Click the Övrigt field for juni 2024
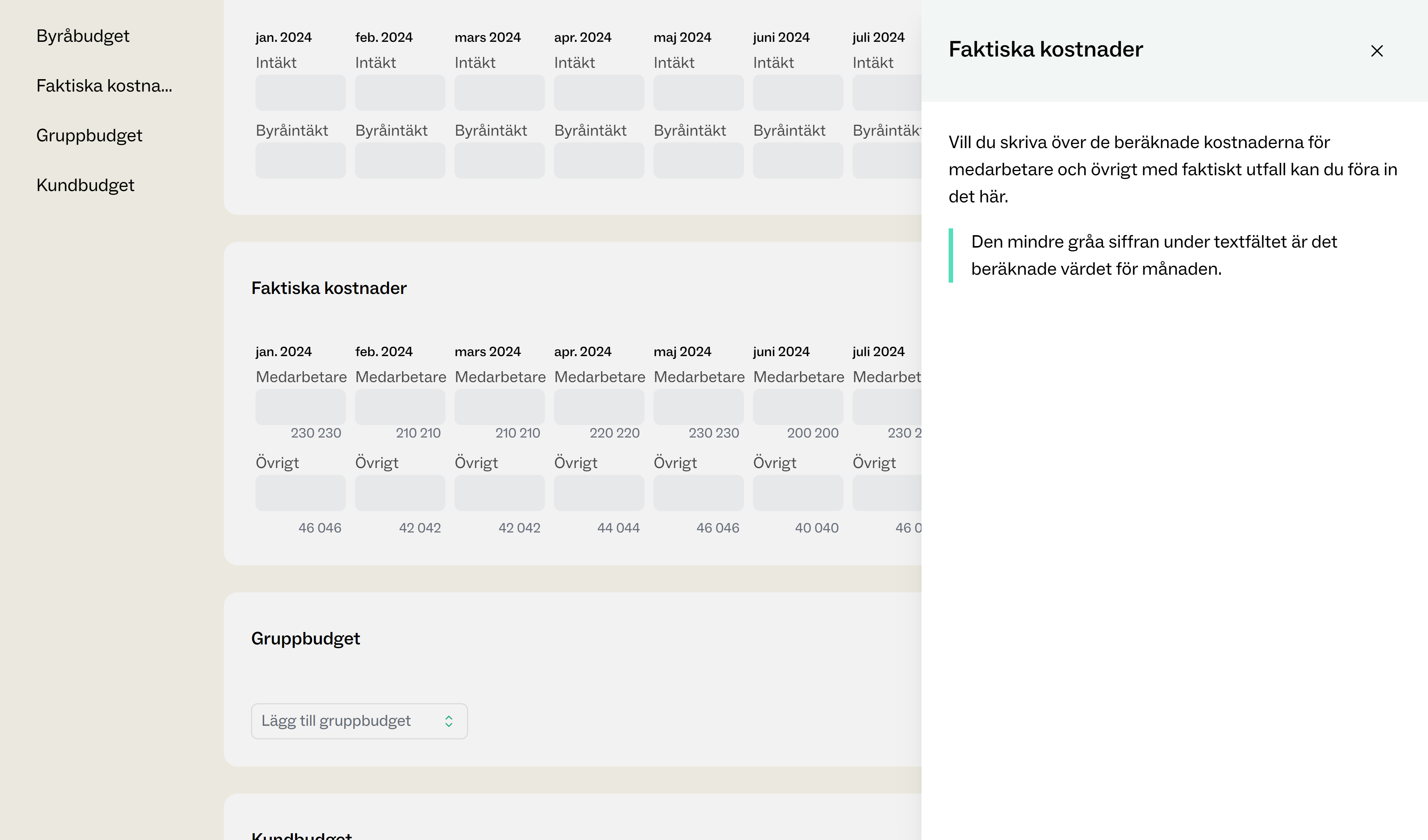This screenshot has height=840, width=1428. click(x=798, y=493)
